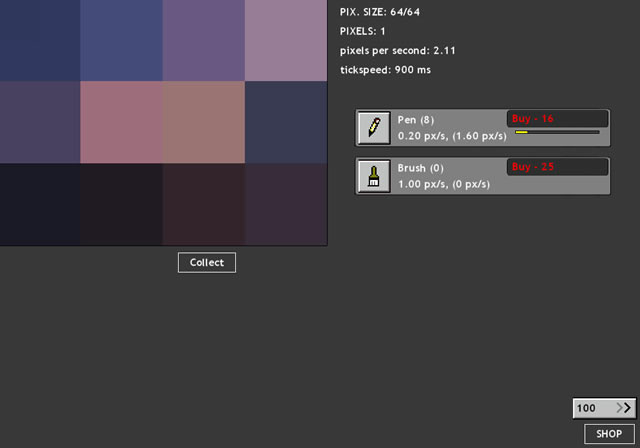Open the SHOP panel

coord(609,434)
